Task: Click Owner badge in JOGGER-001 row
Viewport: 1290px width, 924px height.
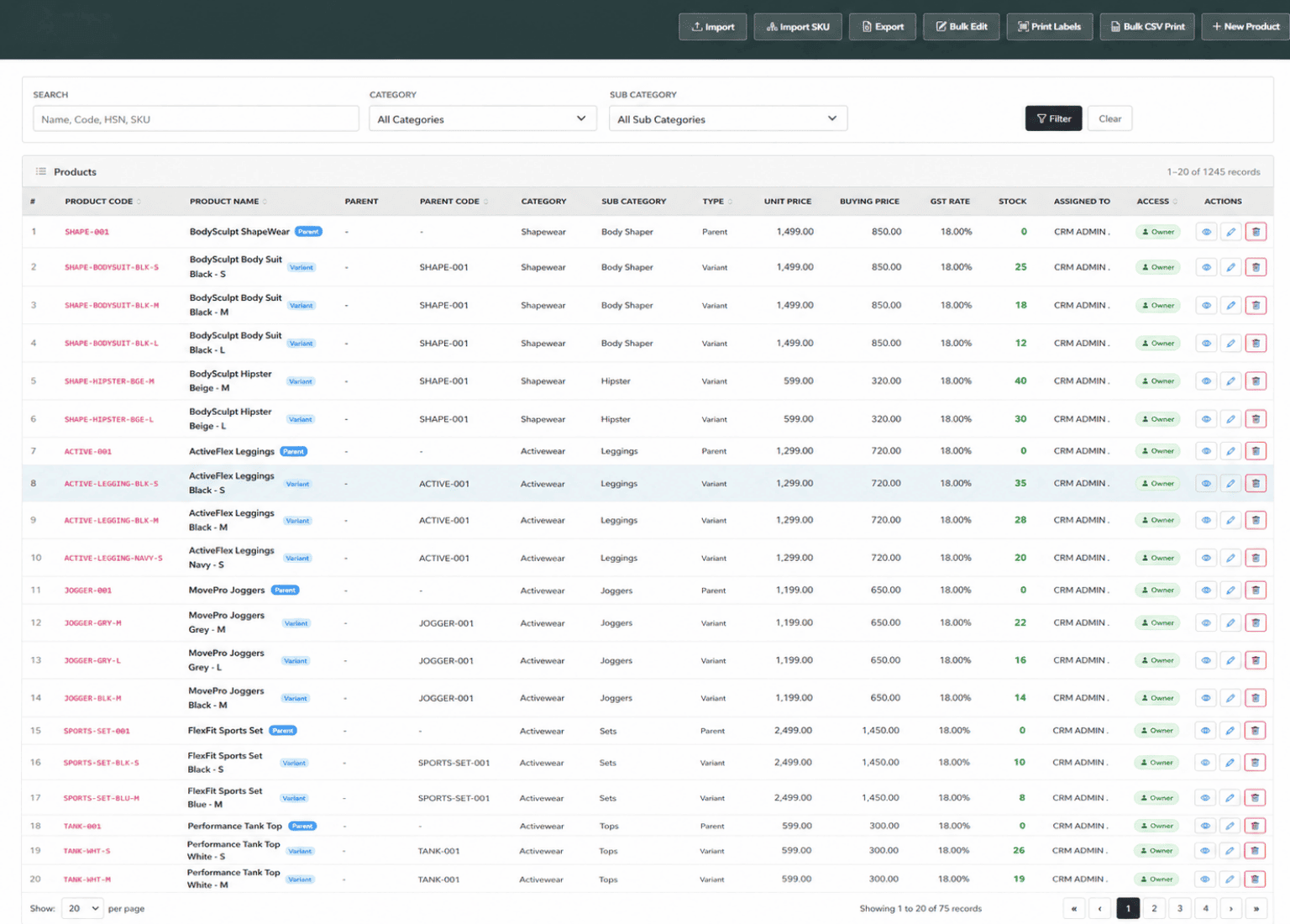Action: [1158, 590]
